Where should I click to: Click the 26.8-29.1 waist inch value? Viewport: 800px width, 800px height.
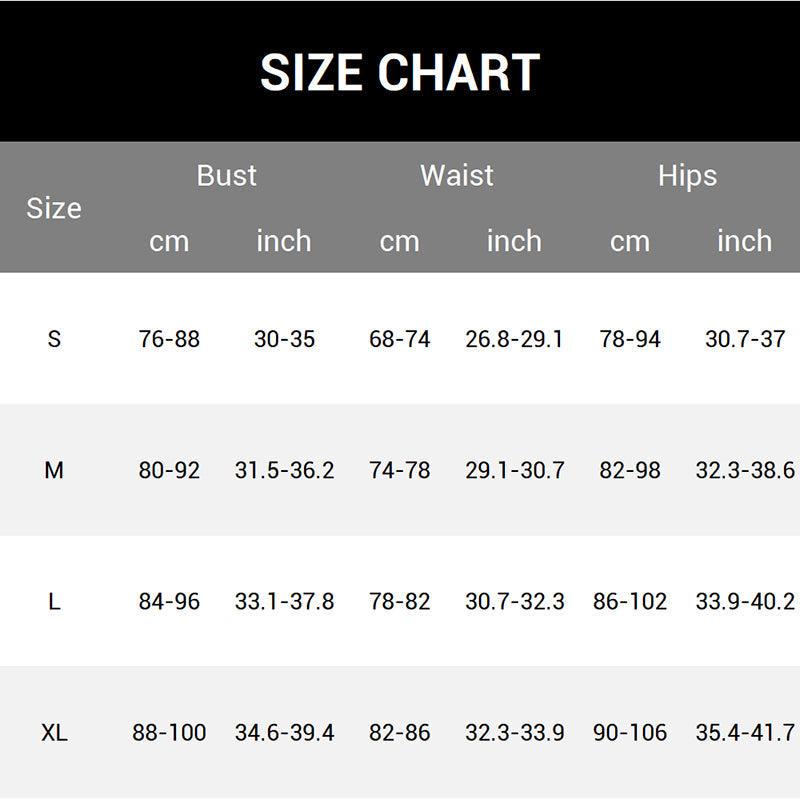(x=514, y=339)
